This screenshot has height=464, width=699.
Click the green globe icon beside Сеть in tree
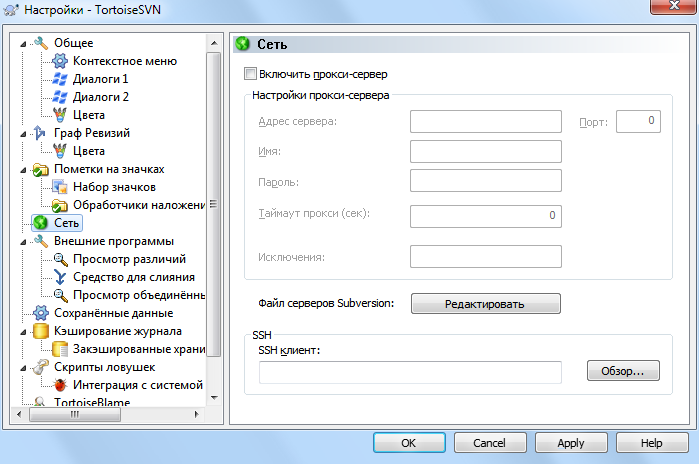click(41, 223)
